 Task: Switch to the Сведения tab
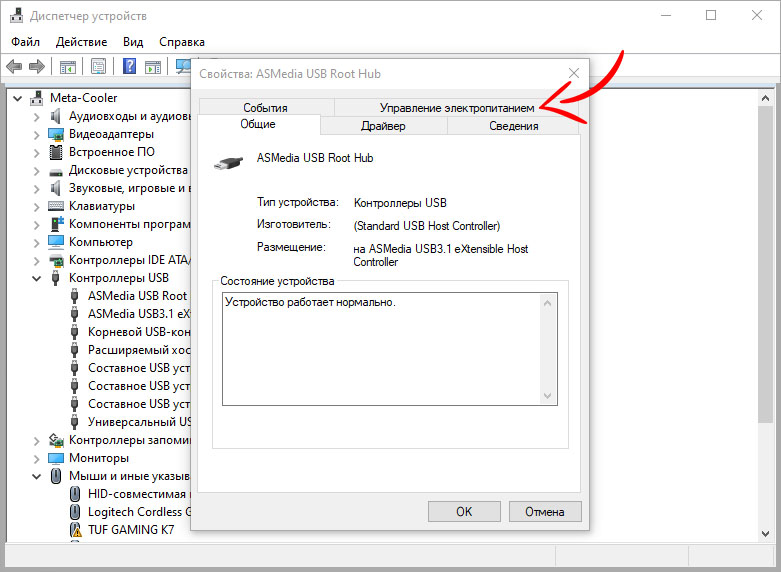click(x=514, y=126)
